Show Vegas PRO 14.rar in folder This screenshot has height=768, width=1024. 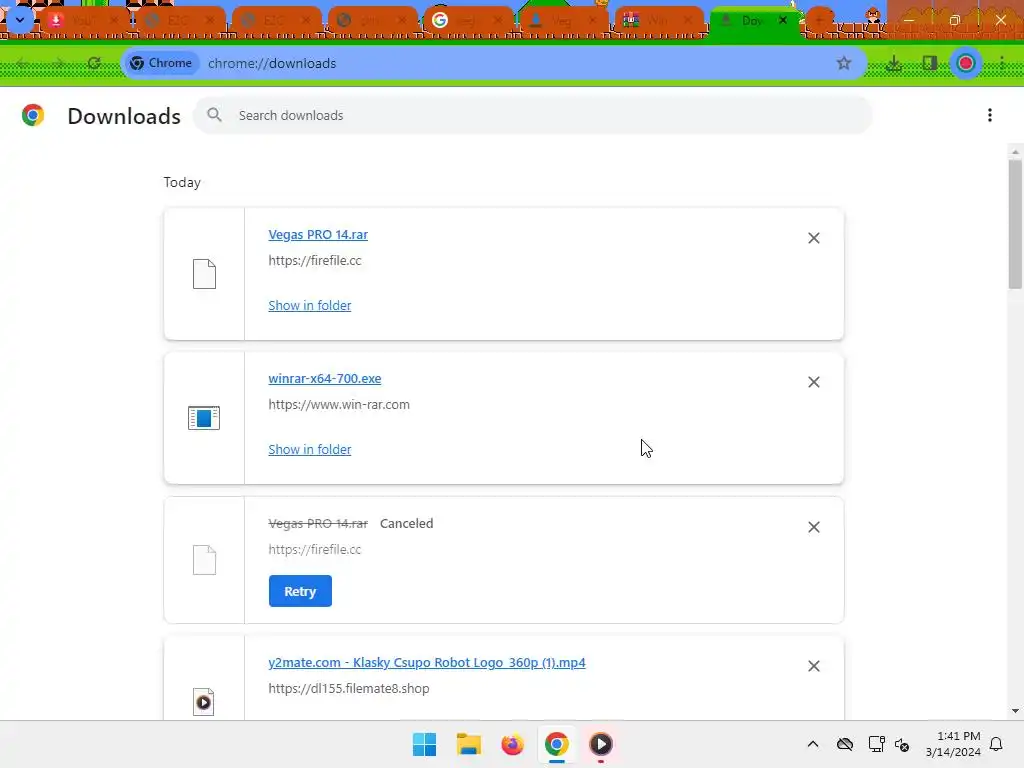(x=310, y=306)
